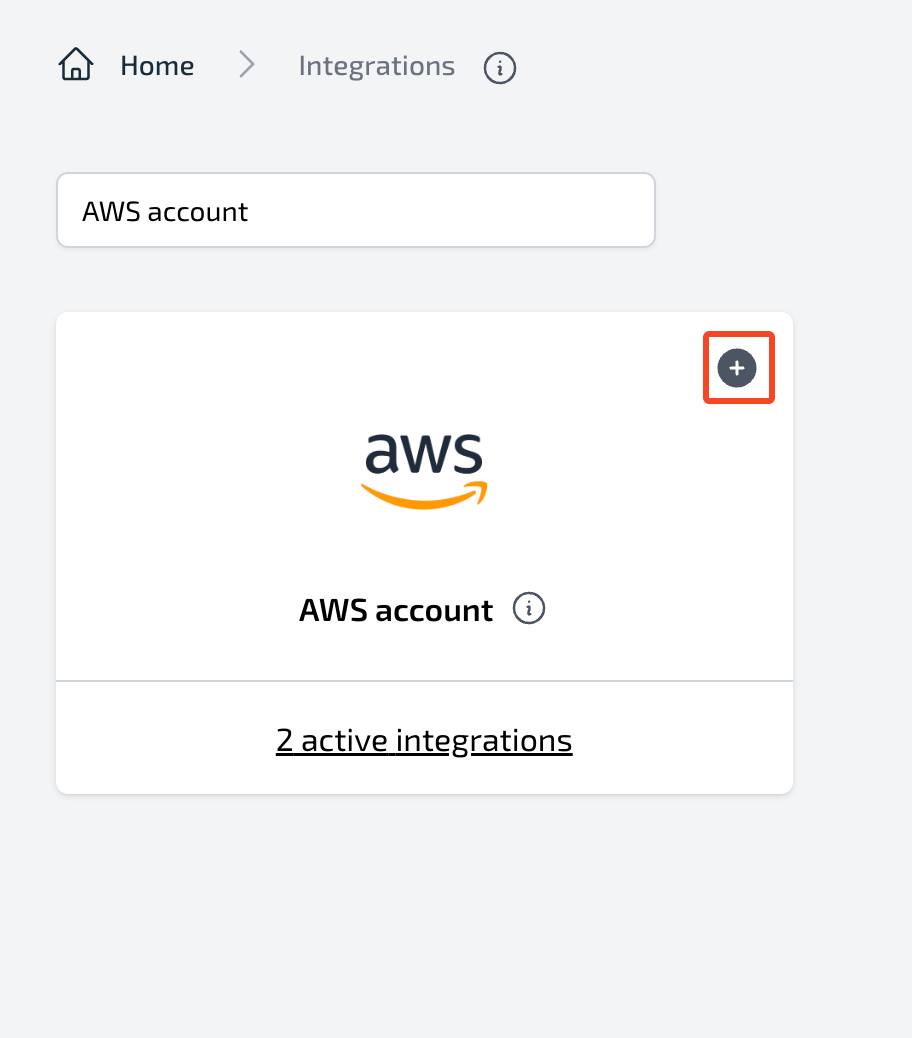
Task: Click the orange AWS smile arrow
Action: 424,496
